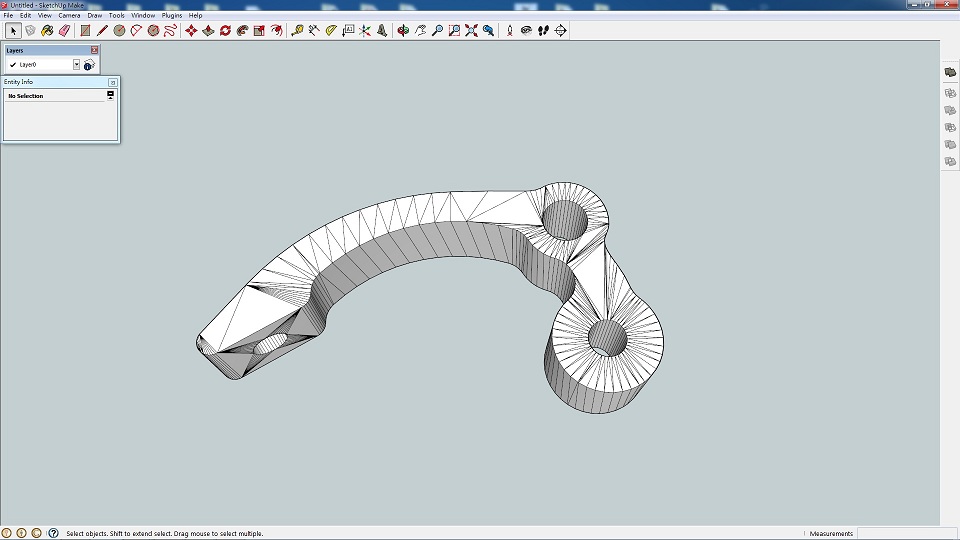The height and width of the screenshot is (540, 960).
Task: Click the Zoom Extents icon
Action: coord(471,31)
